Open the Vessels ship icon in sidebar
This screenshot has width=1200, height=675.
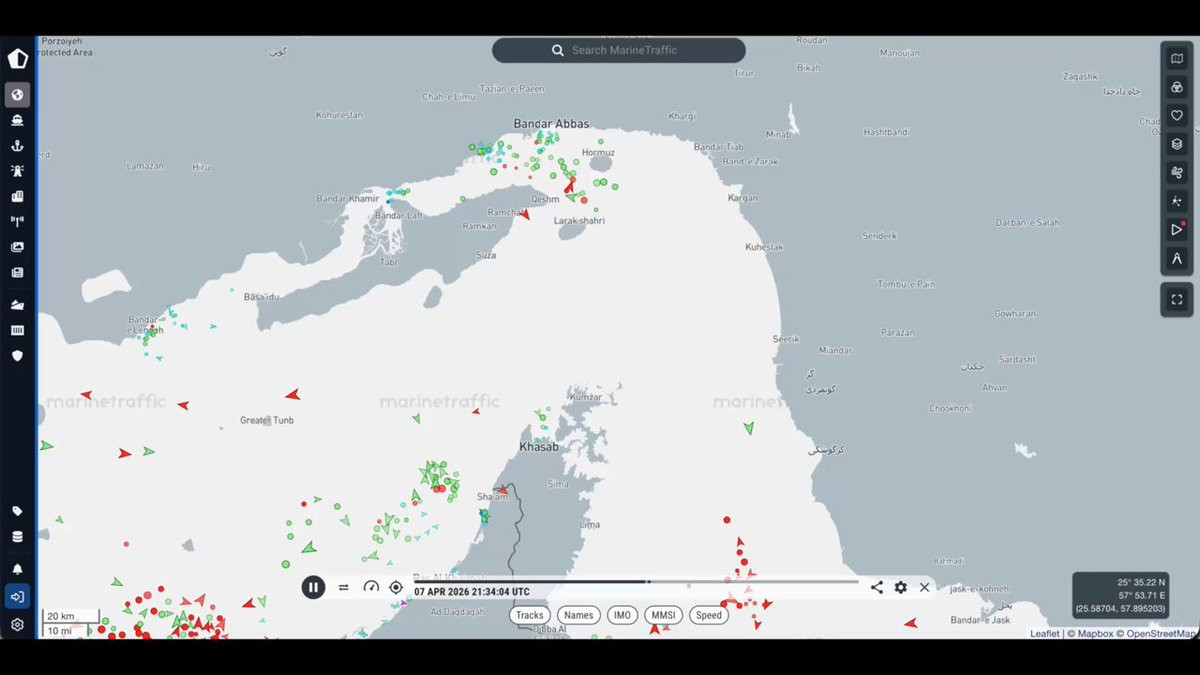click(x=17, y=120)
